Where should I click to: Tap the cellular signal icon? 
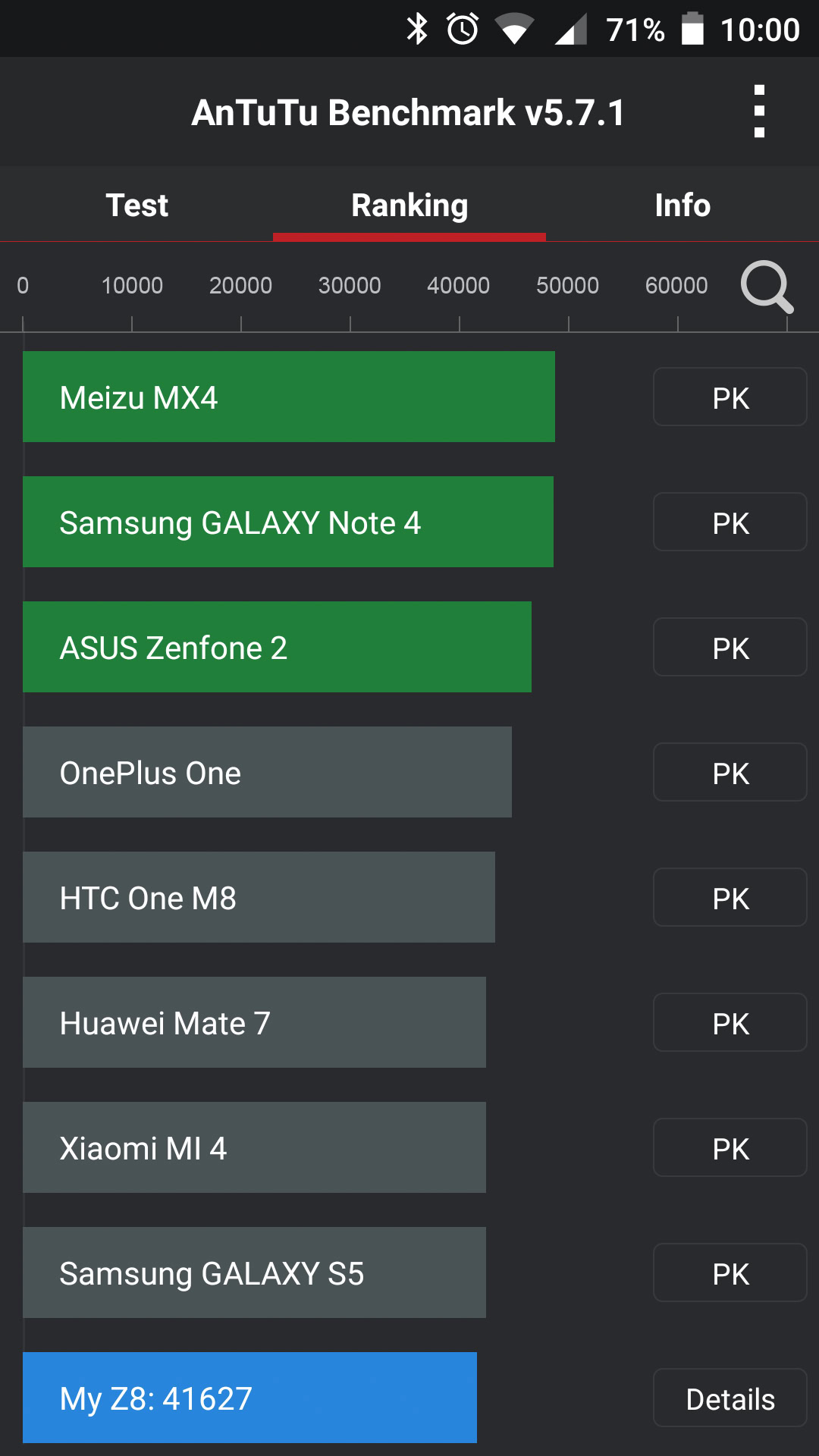571,30
